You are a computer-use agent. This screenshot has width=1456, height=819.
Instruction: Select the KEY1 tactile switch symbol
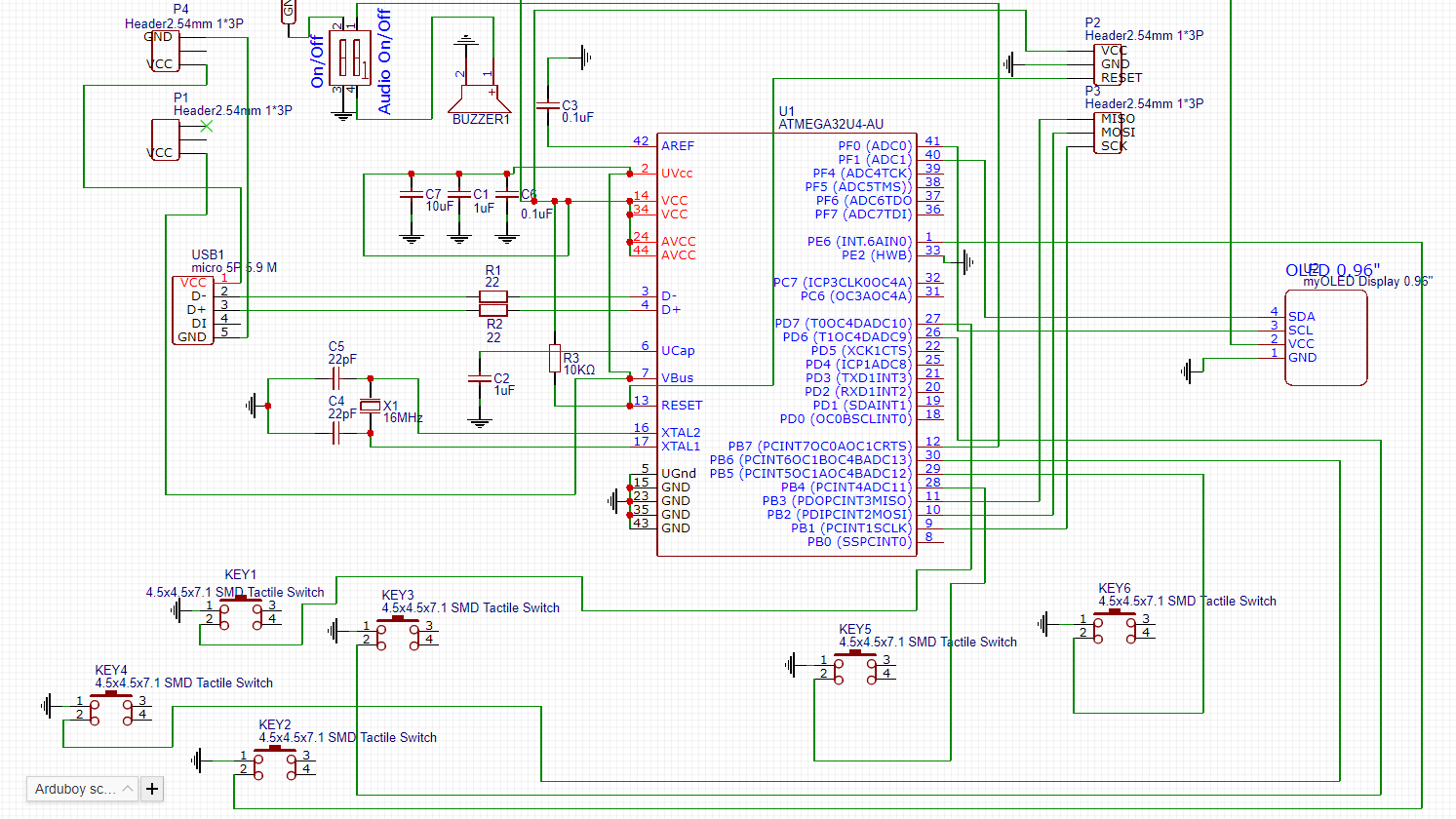coord(240,612)
